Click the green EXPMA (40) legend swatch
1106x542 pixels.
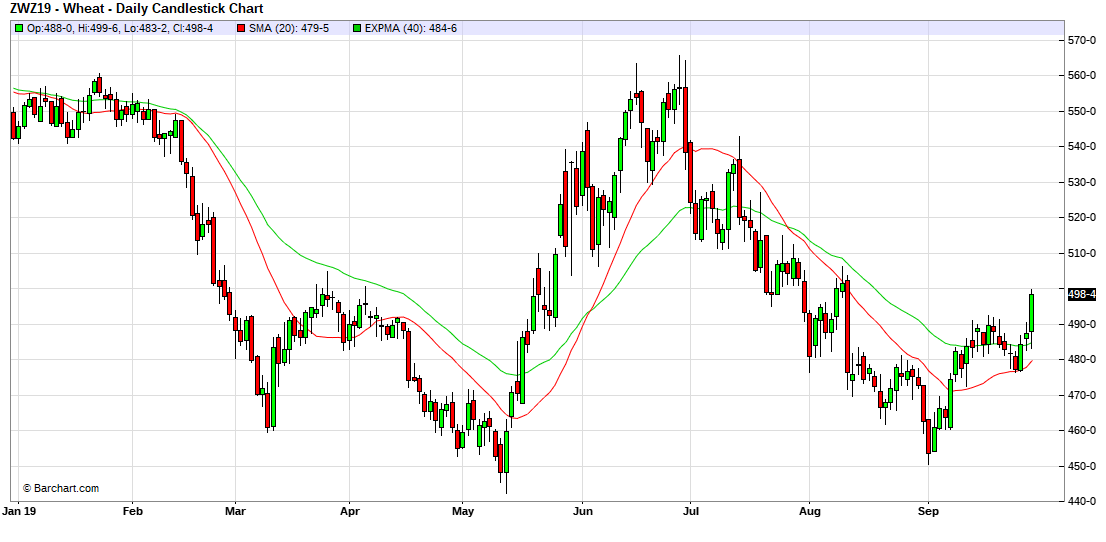[357, 28]
